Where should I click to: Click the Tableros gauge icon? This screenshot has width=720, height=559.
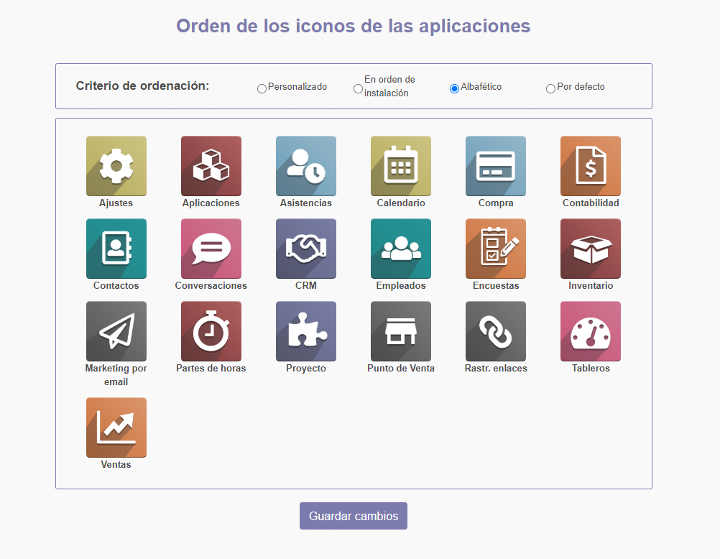(591, 331)
